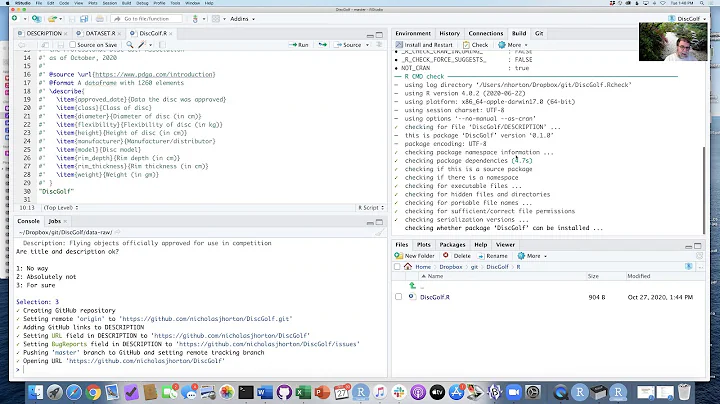Toggle the DiscGolf.R file checkbox
The width and height of the screenshot is (720, 404).
click(x=398, y=297)
